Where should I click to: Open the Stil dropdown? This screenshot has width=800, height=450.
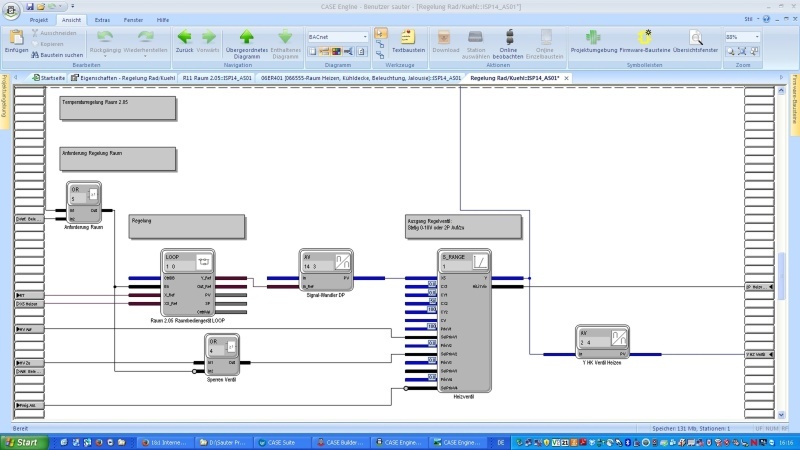coord(752,19)
